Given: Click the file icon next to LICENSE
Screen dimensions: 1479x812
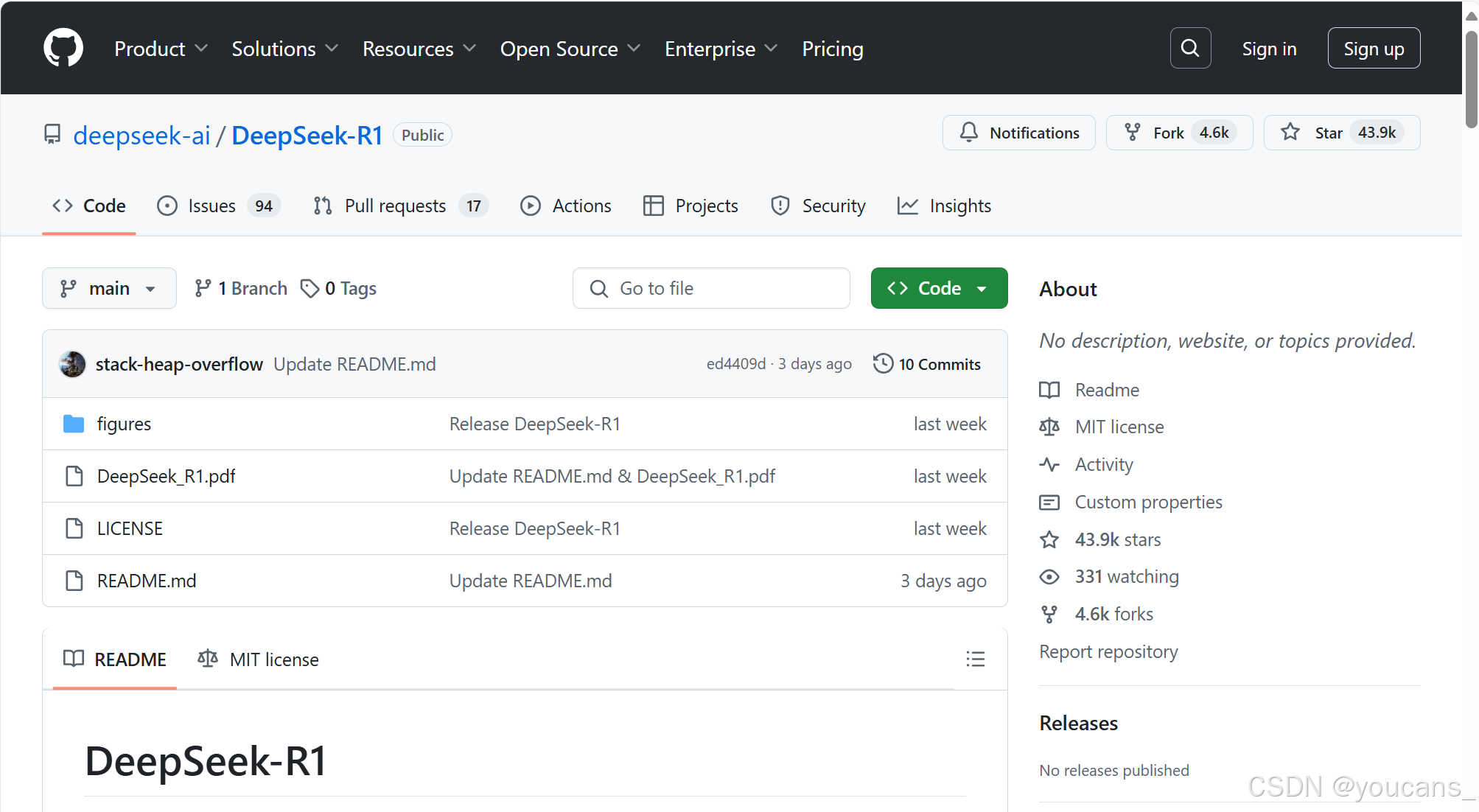Looking at the screenshot, I should tap(74, 528).
